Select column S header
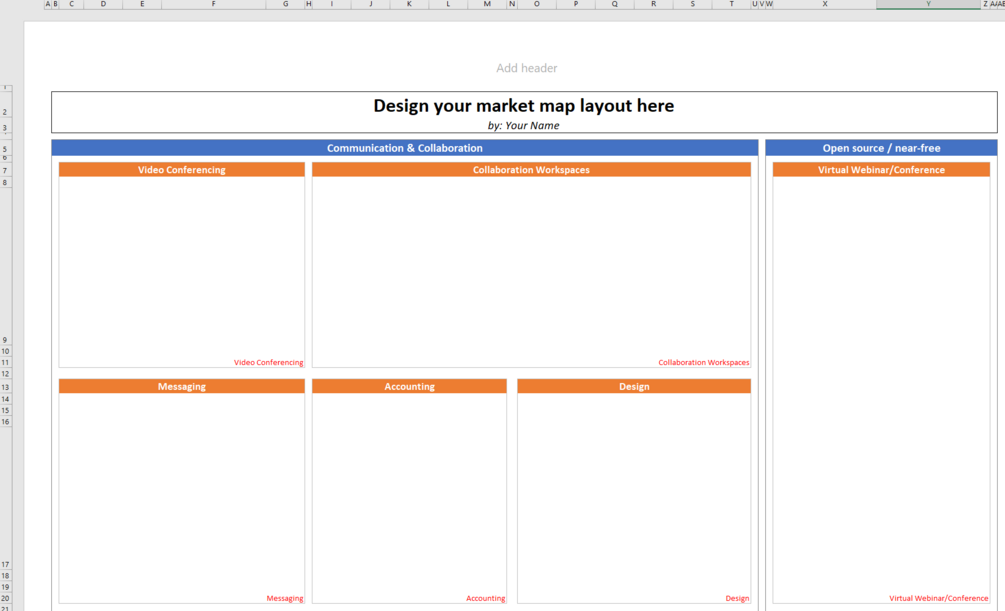The image size is (1005, 611). 692,4
